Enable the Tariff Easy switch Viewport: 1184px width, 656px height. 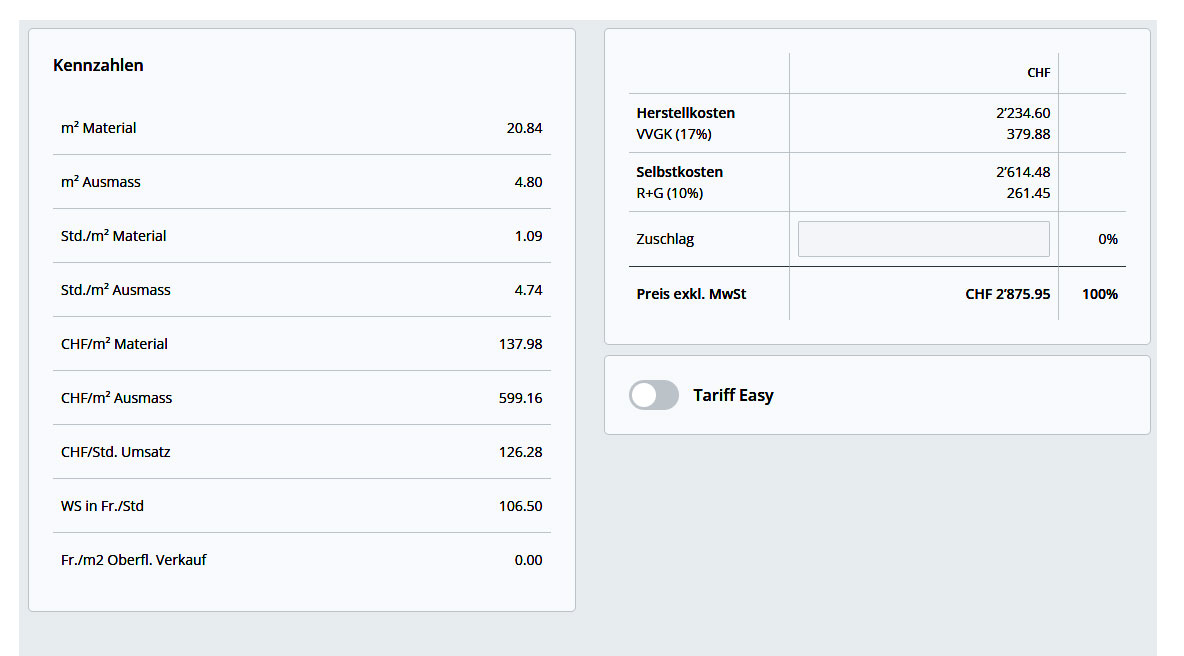pyautogui.click(x=654, y=395)
